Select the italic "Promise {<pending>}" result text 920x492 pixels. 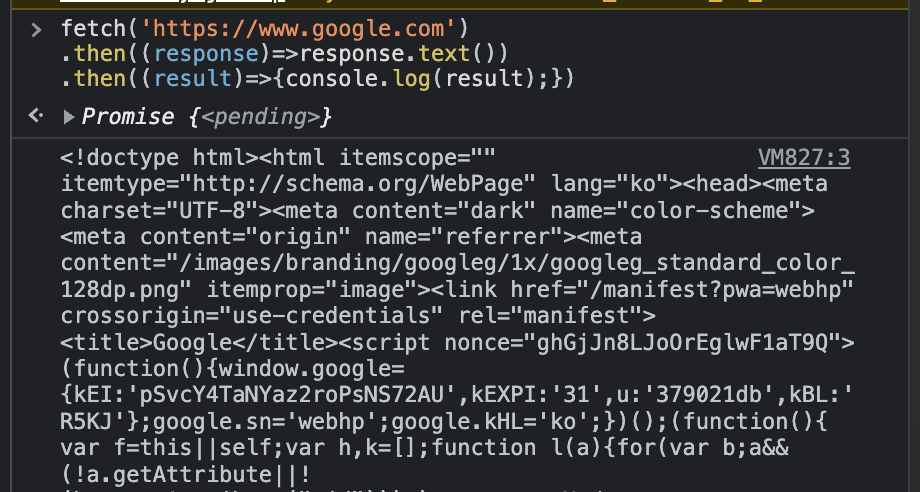(x=207, y=117)
